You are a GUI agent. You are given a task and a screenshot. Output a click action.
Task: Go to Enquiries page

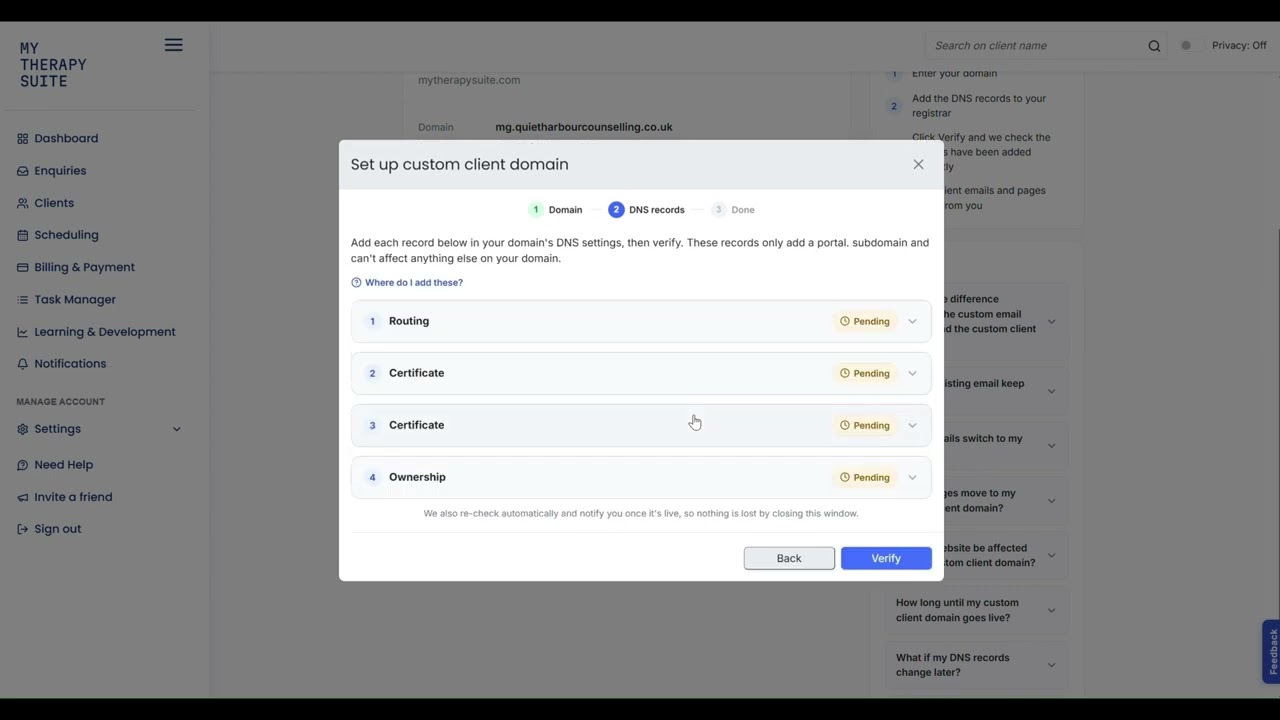point(60,171)
